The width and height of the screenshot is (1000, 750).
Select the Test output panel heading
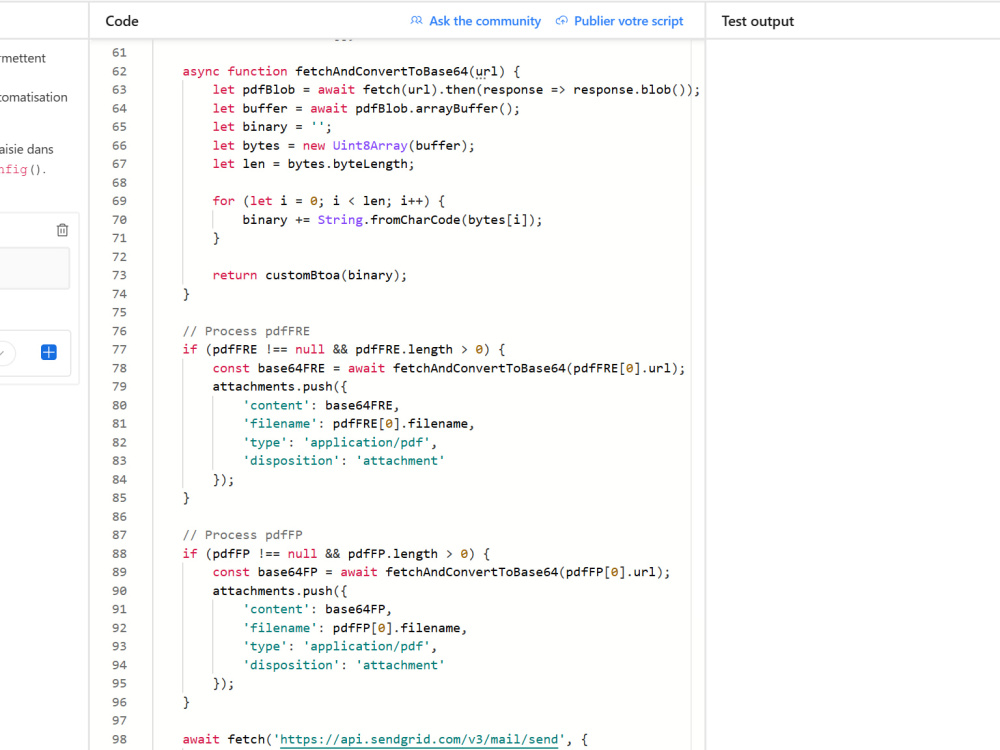click(x=758, y=21)
